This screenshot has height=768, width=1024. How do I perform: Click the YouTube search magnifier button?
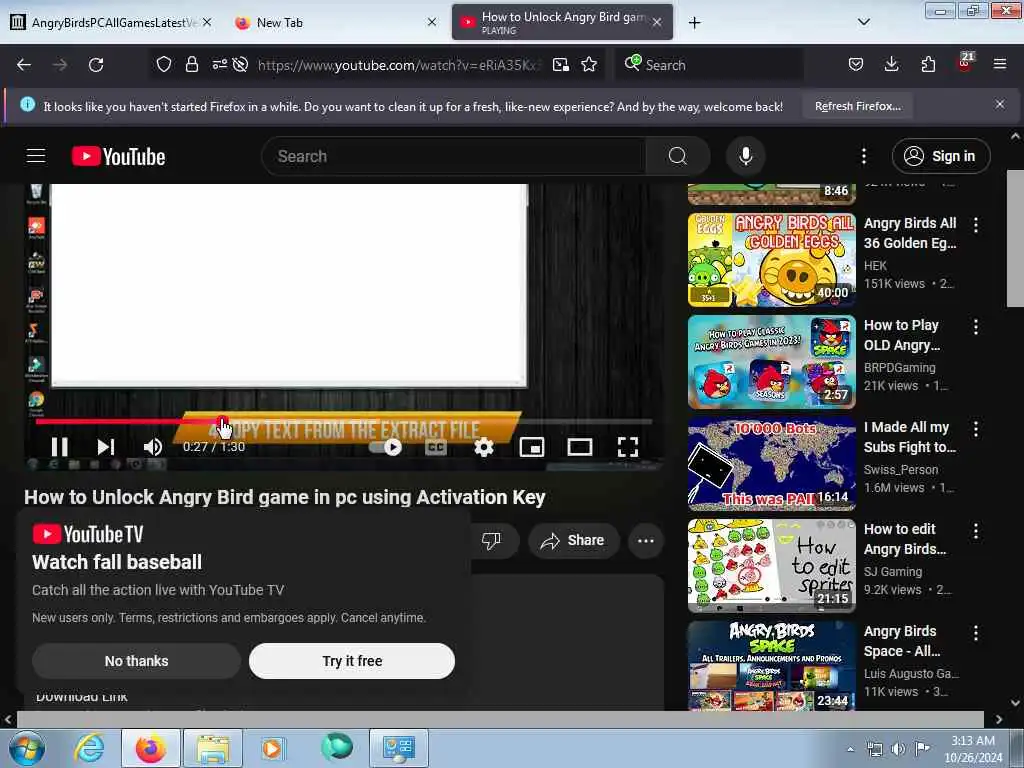click(x=678, y=156)
